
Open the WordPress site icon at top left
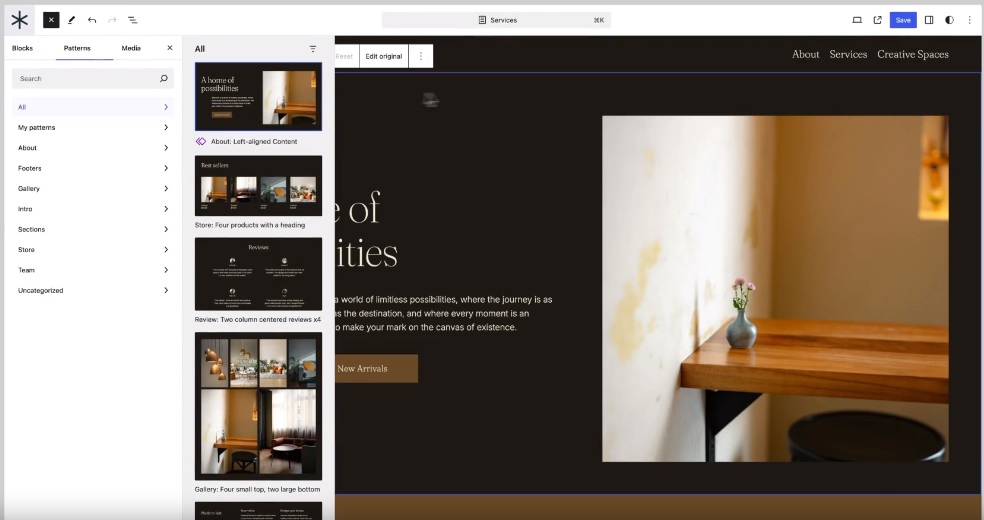pyautogui.click(x=20, y=20)
